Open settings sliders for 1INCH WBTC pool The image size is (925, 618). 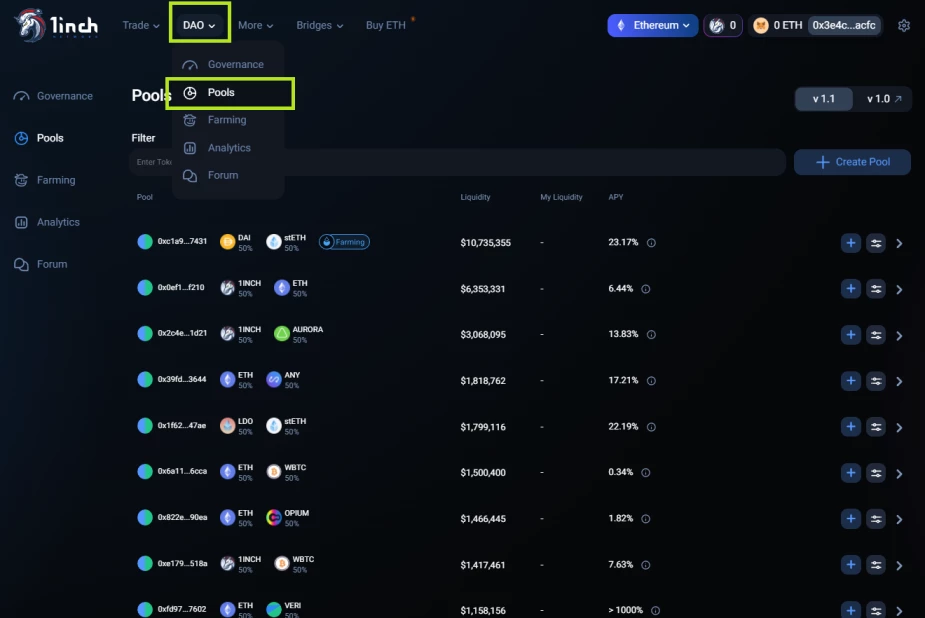click(876, 565)
